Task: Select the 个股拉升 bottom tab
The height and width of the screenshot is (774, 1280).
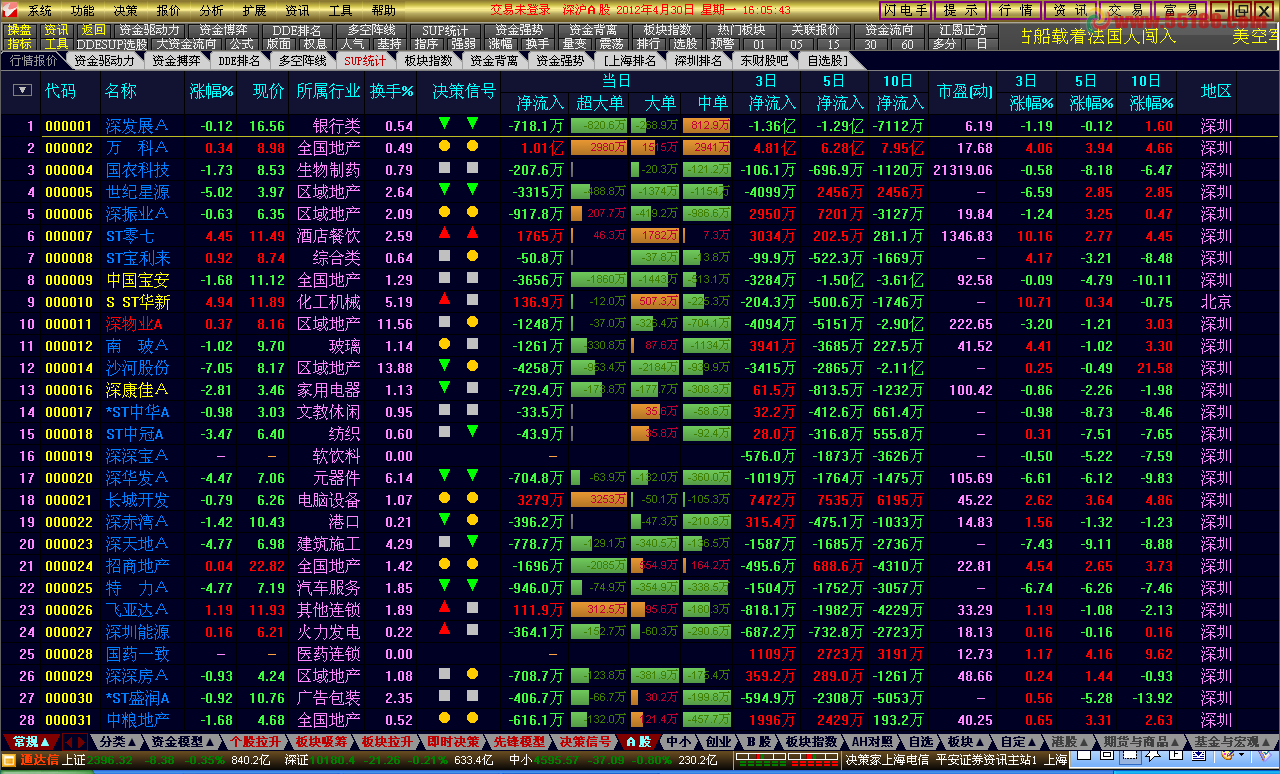Action: click(255, 742)
